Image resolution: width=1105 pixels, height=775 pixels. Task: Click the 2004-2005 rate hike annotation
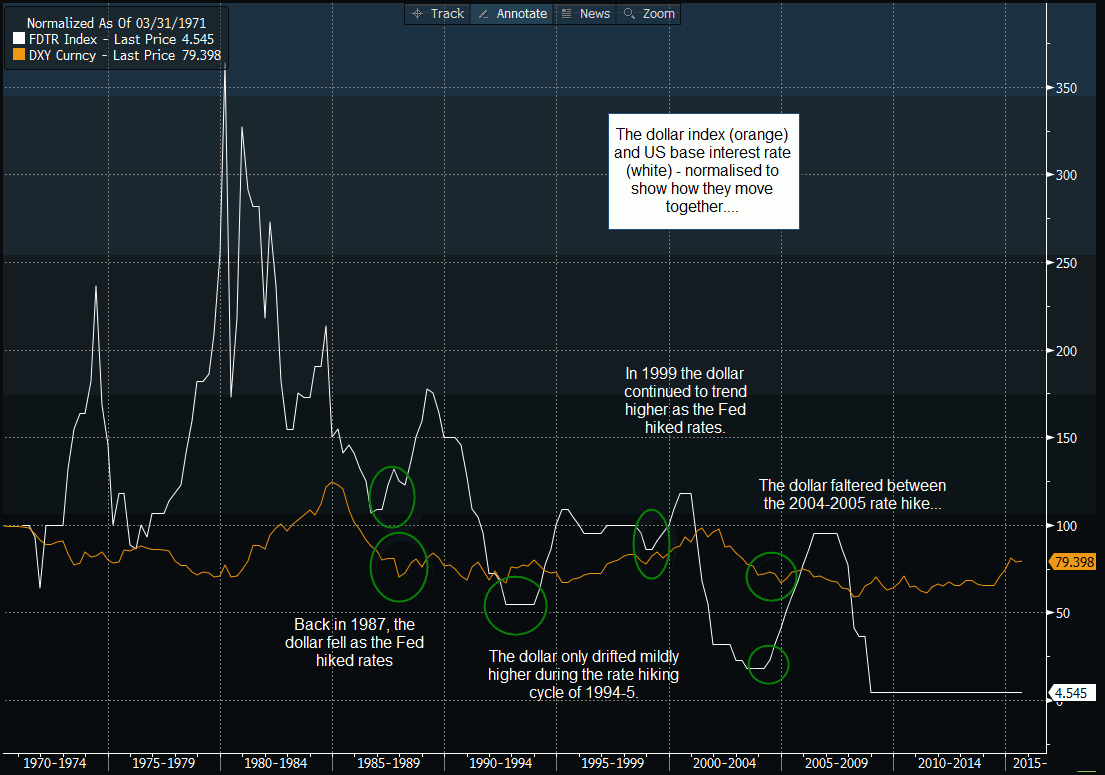tap(851, 495)
